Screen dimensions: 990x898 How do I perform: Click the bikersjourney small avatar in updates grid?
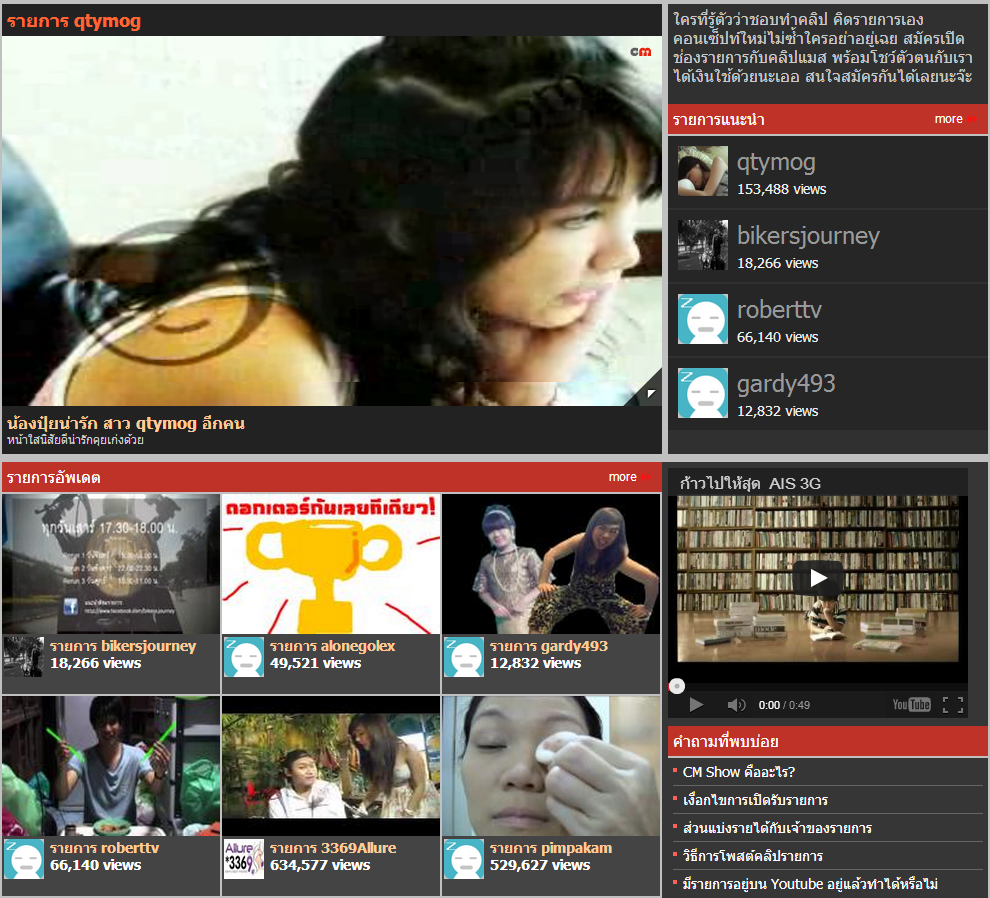tap(23, 657)
